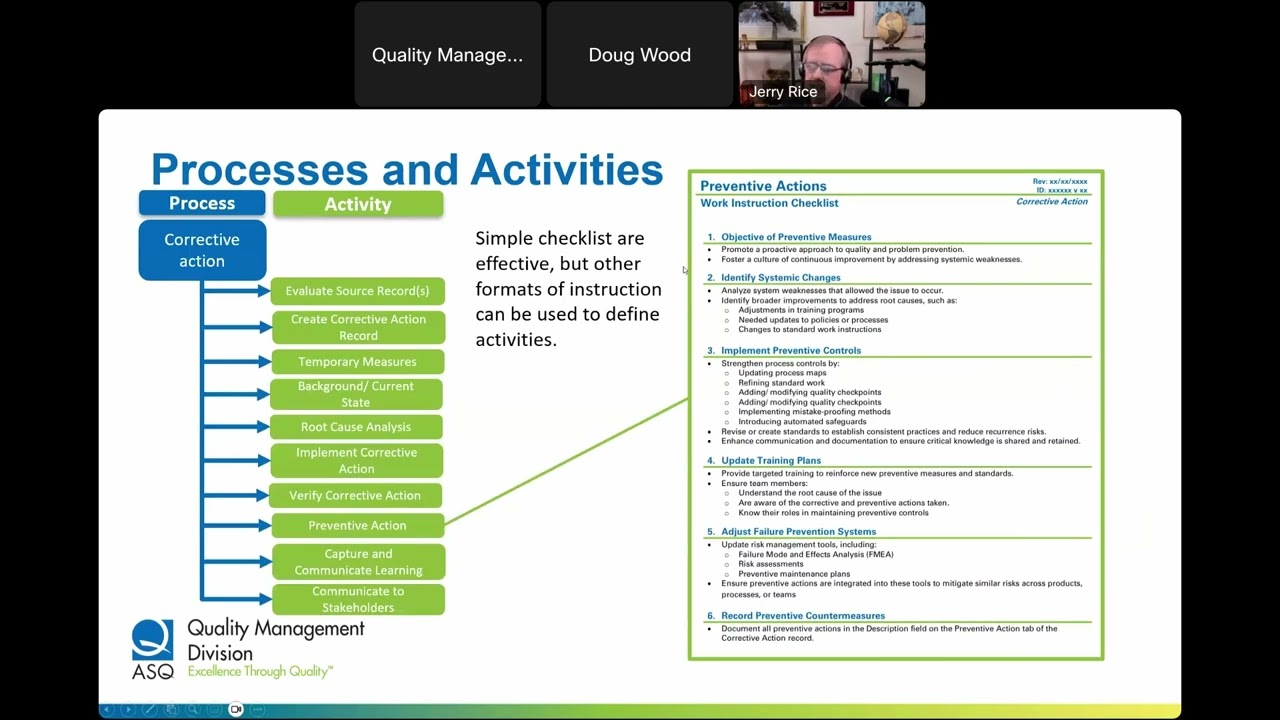Select Communicate to Stakeholders activity

(358, 599)
